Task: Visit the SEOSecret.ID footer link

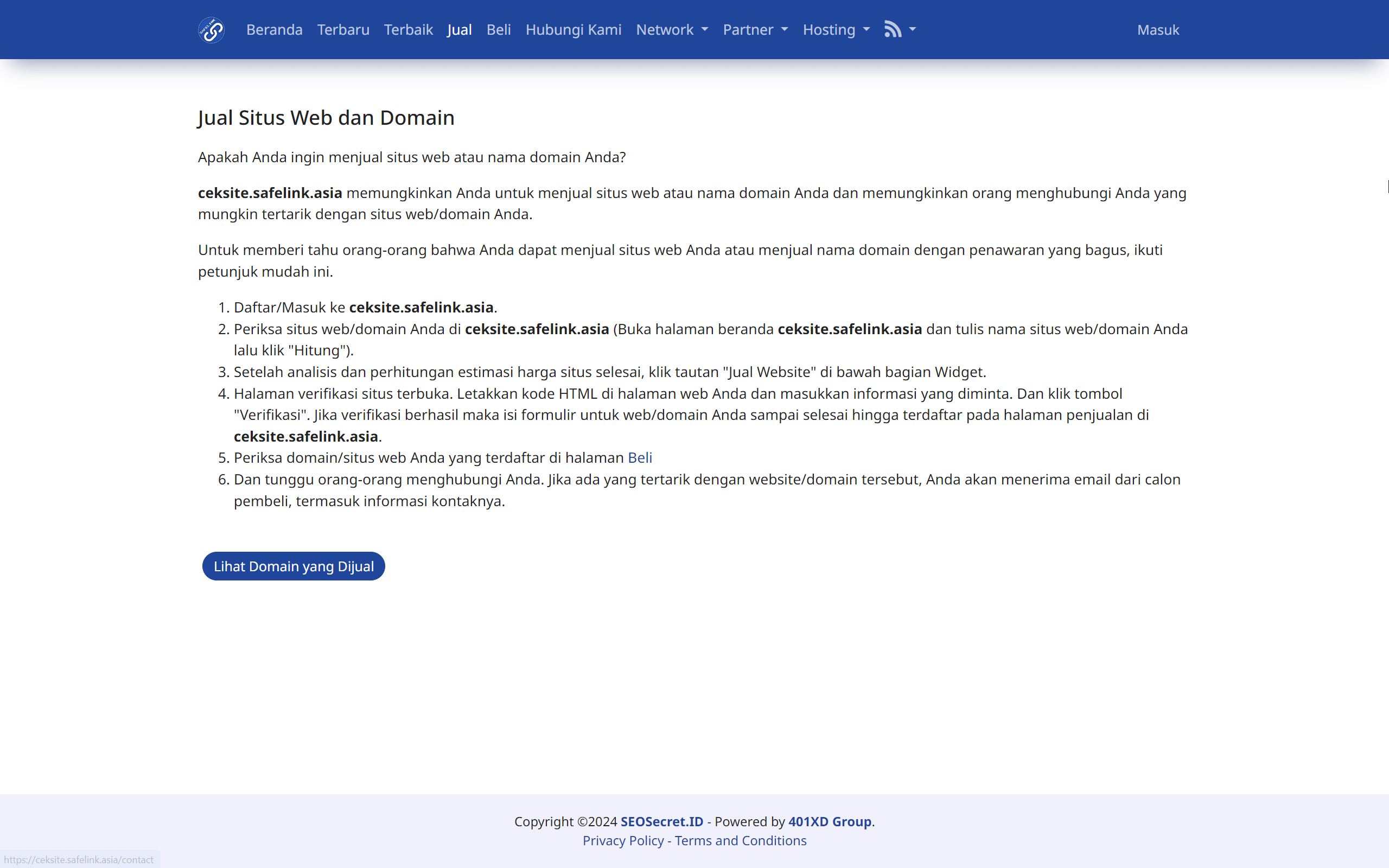Action: tap(661, 821)
